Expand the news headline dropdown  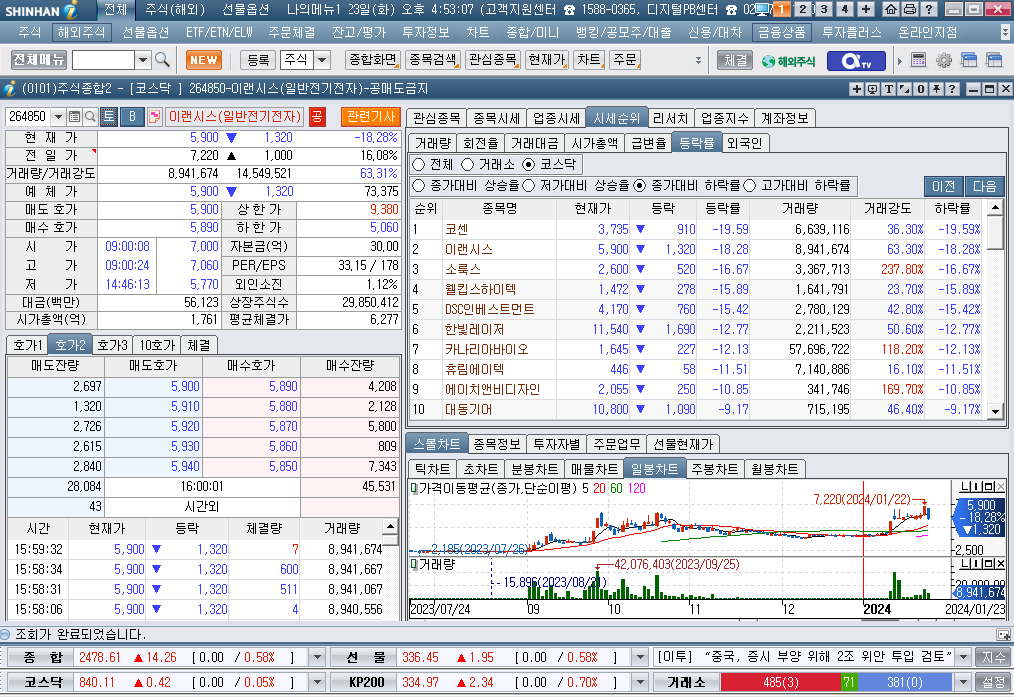pos(964,658)
